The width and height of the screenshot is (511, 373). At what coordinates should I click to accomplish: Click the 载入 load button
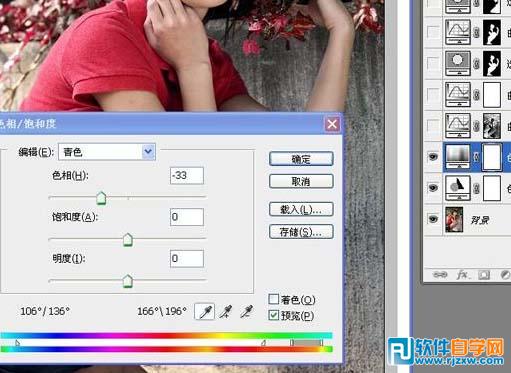coord(301,210)
